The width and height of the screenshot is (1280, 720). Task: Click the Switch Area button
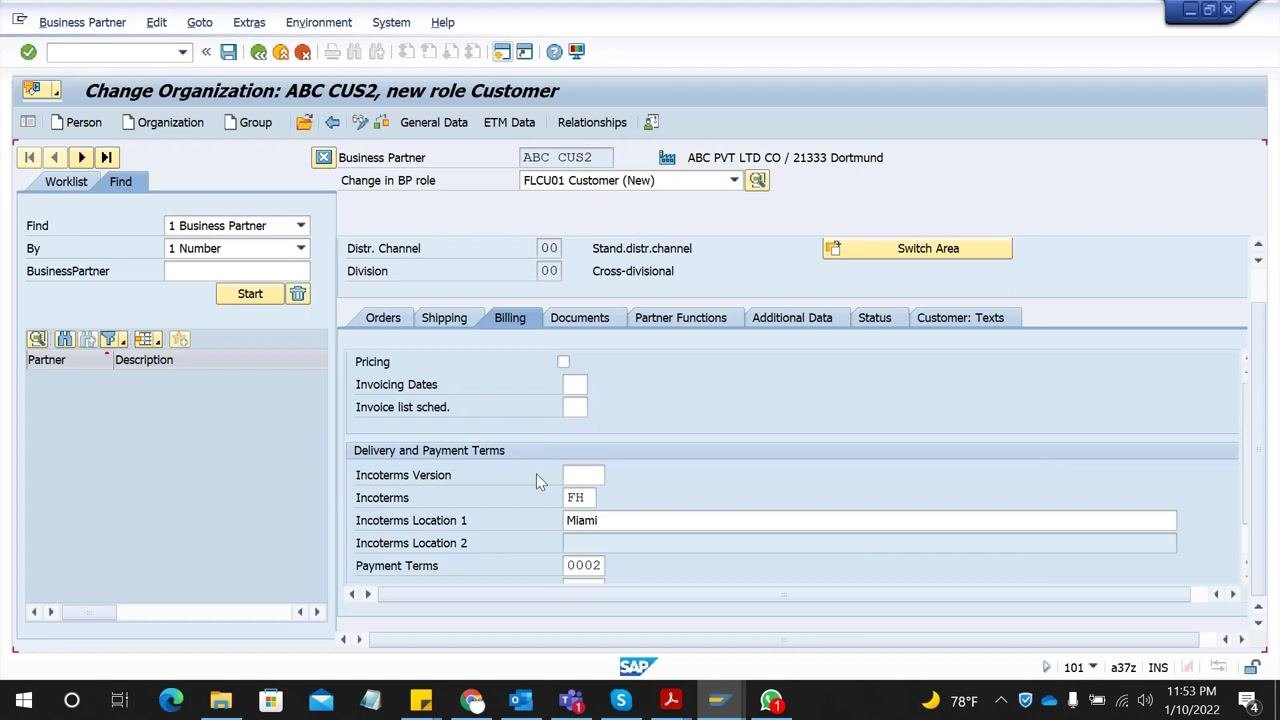coord(917,248)
